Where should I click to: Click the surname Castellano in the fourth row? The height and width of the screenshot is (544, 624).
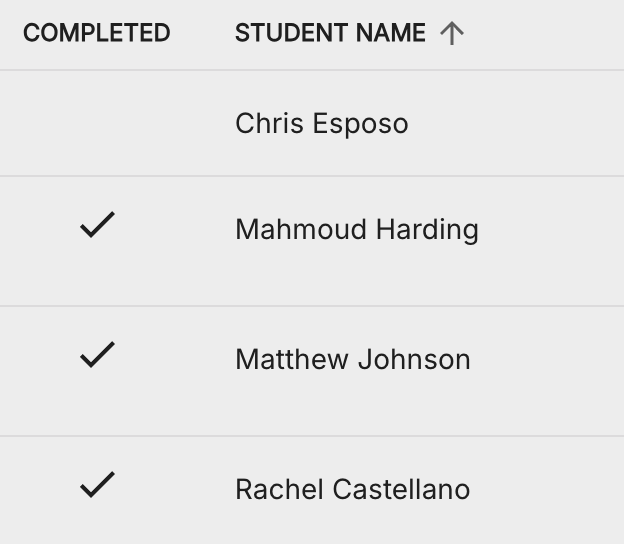point(401,489)
